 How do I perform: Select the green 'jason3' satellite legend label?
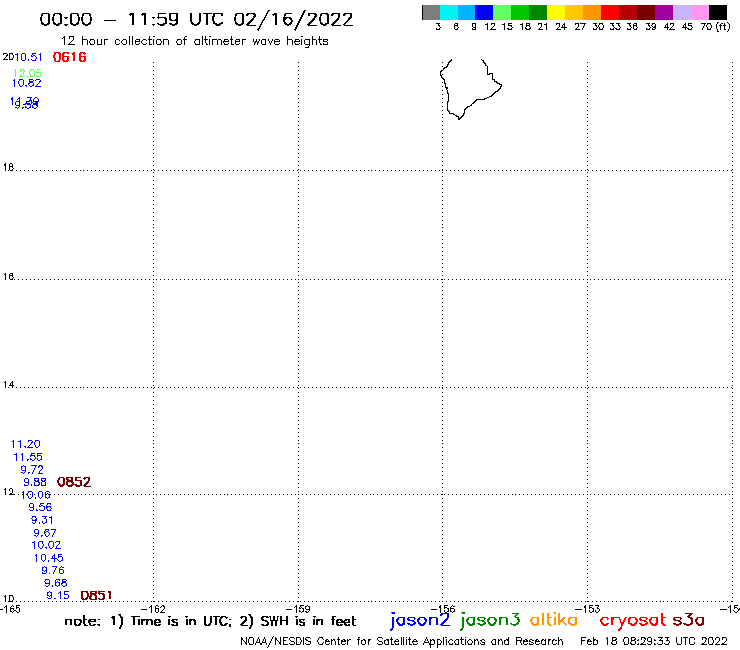490,620
